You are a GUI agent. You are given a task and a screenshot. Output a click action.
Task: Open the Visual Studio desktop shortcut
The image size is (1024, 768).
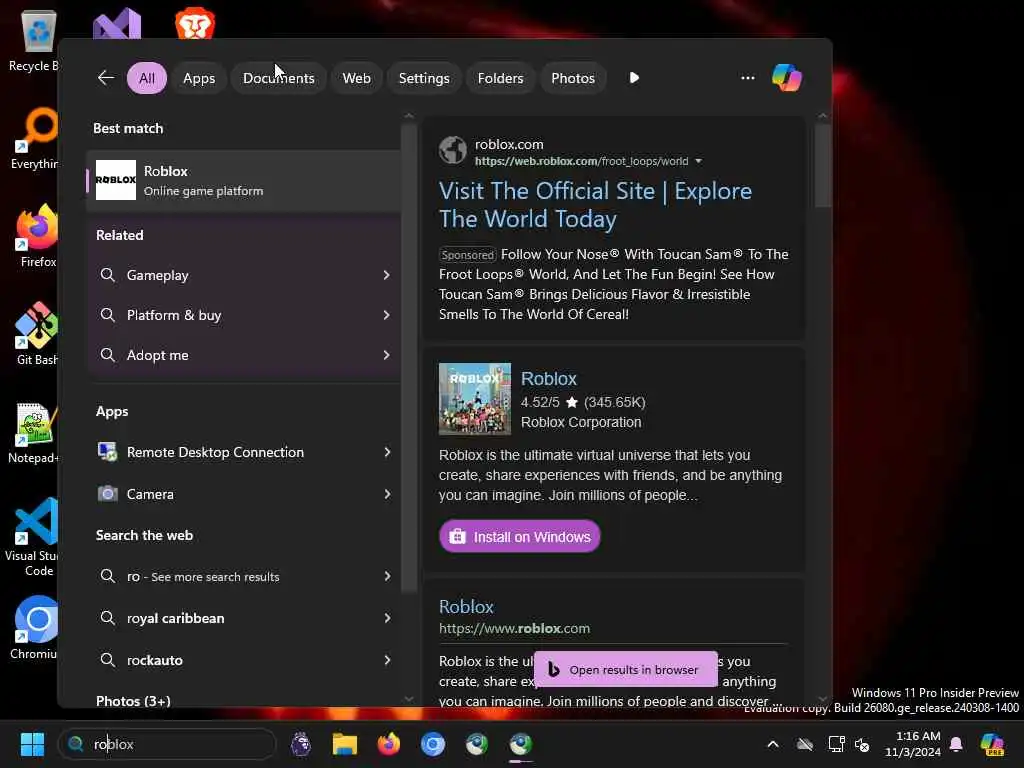coord(116,24)
